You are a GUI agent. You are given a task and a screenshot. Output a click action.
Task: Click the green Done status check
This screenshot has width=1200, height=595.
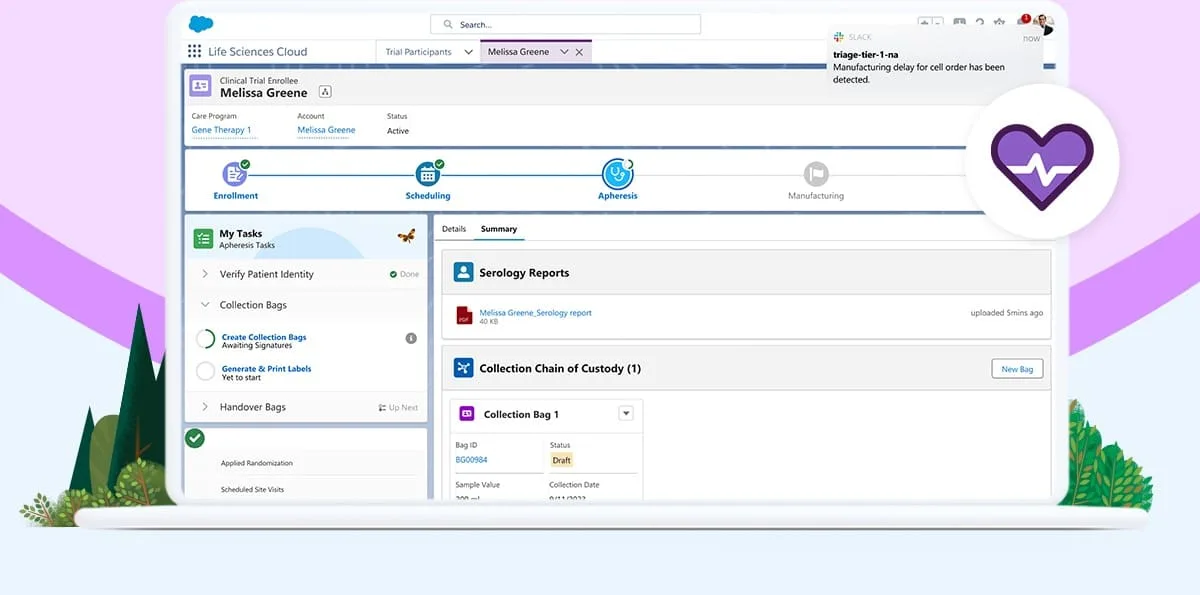[394, 274]
